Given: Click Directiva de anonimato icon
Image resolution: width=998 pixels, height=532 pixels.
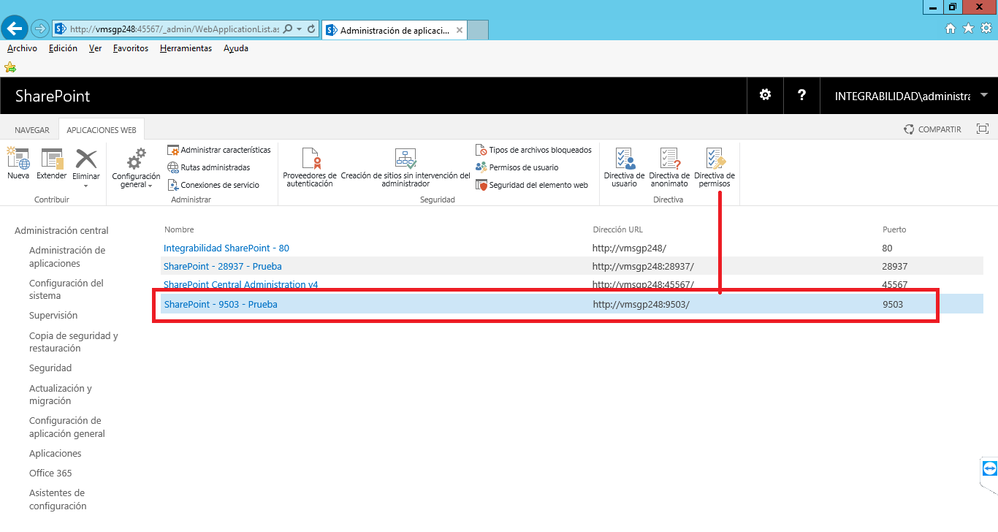Looking at the screenshot, I should (x=670, y=159).
